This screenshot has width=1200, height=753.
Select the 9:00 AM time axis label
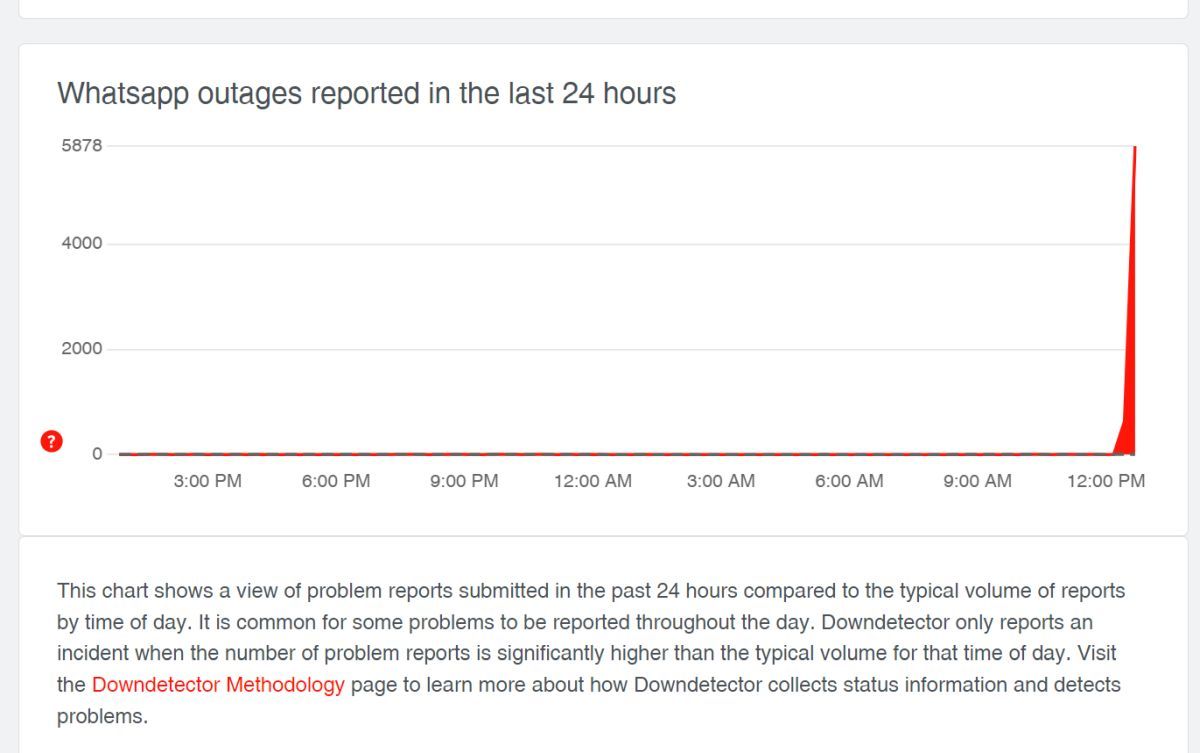978,481
